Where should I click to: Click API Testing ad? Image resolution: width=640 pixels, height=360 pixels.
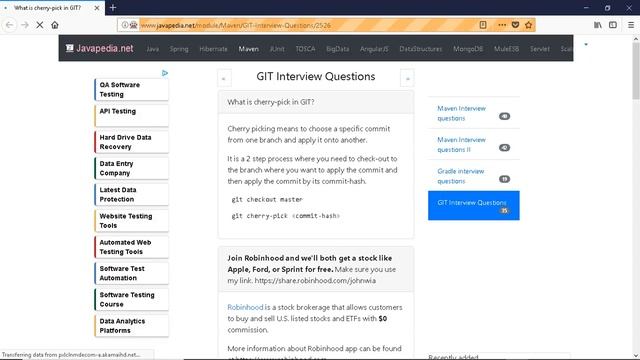click(x=131, y=116)
